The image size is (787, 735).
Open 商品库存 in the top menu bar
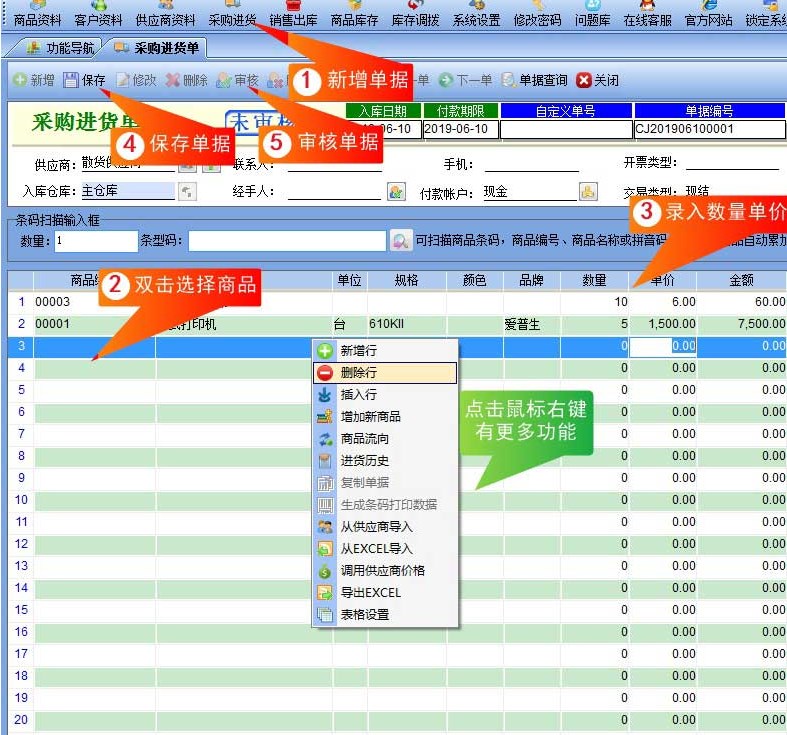pyautogui.click(x=354, y=20)
